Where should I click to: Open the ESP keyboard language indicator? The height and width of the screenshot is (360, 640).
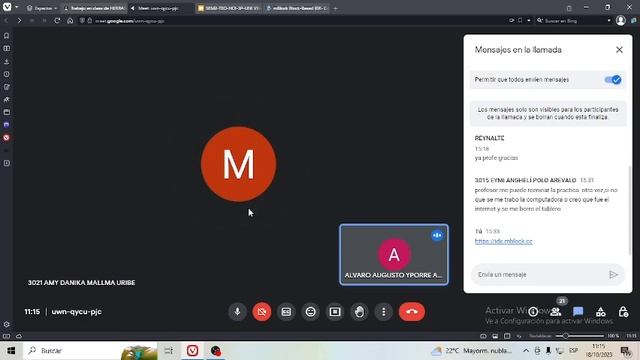(573, 351)
